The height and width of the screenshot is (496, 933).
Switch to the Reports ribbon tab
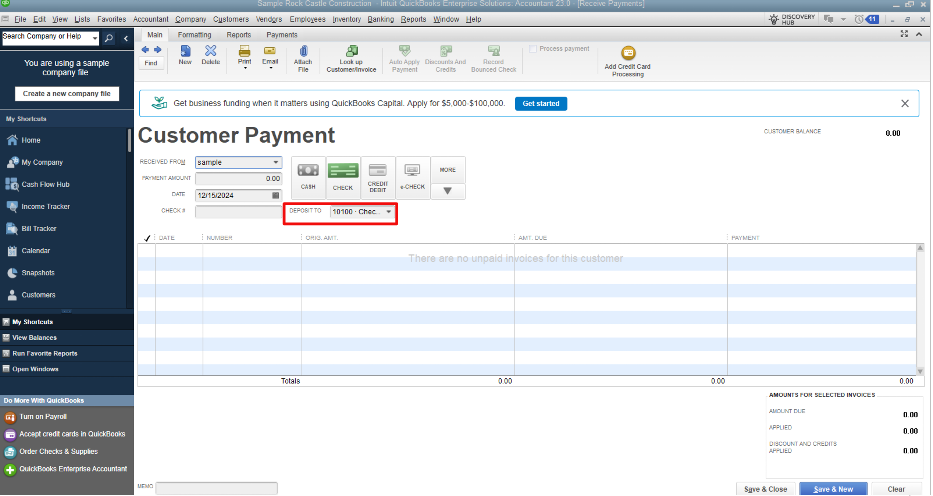point(239,35)
